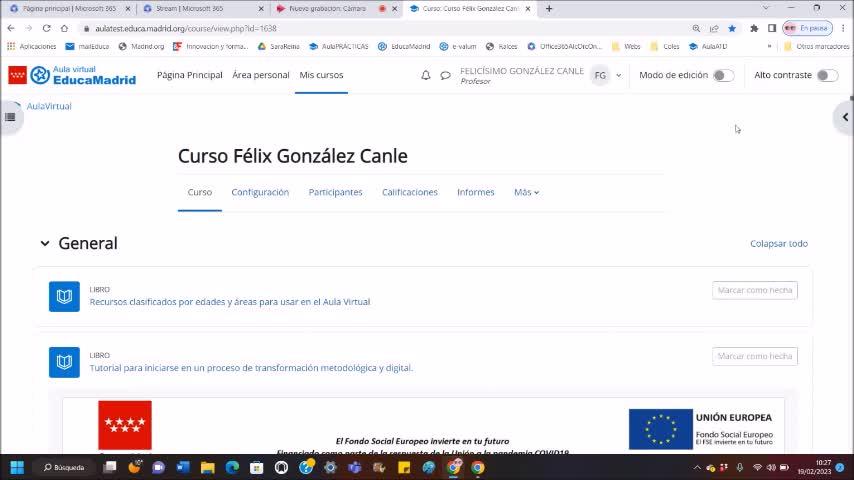This screenshot has width=854, height=480.
Task: Open a new browser tab
Action: [x=549, y=9]
